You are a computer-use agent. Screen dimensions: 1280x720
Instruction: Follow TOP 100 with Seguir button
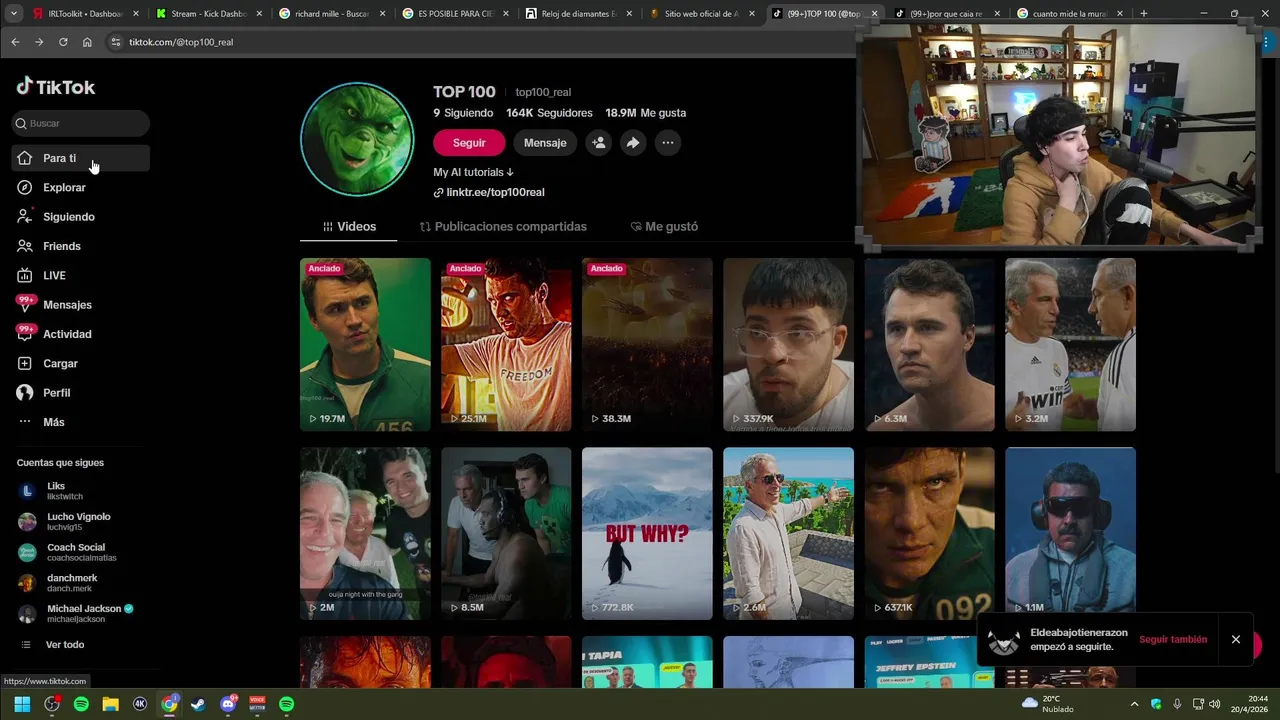pyautogui.click(x=469, y=143)
